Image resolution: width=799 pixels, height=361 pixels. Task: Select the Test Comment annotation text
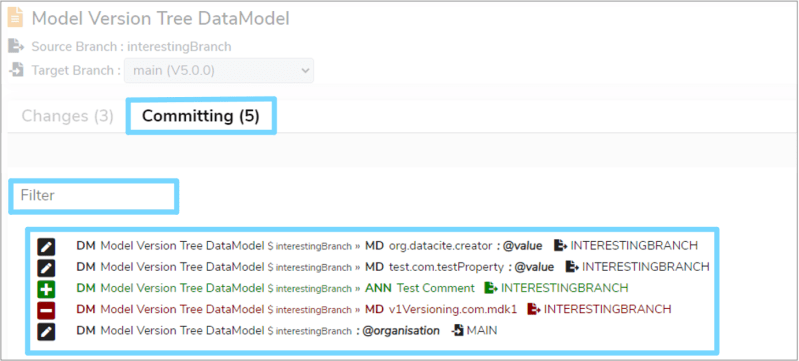[x=436, y=288]
